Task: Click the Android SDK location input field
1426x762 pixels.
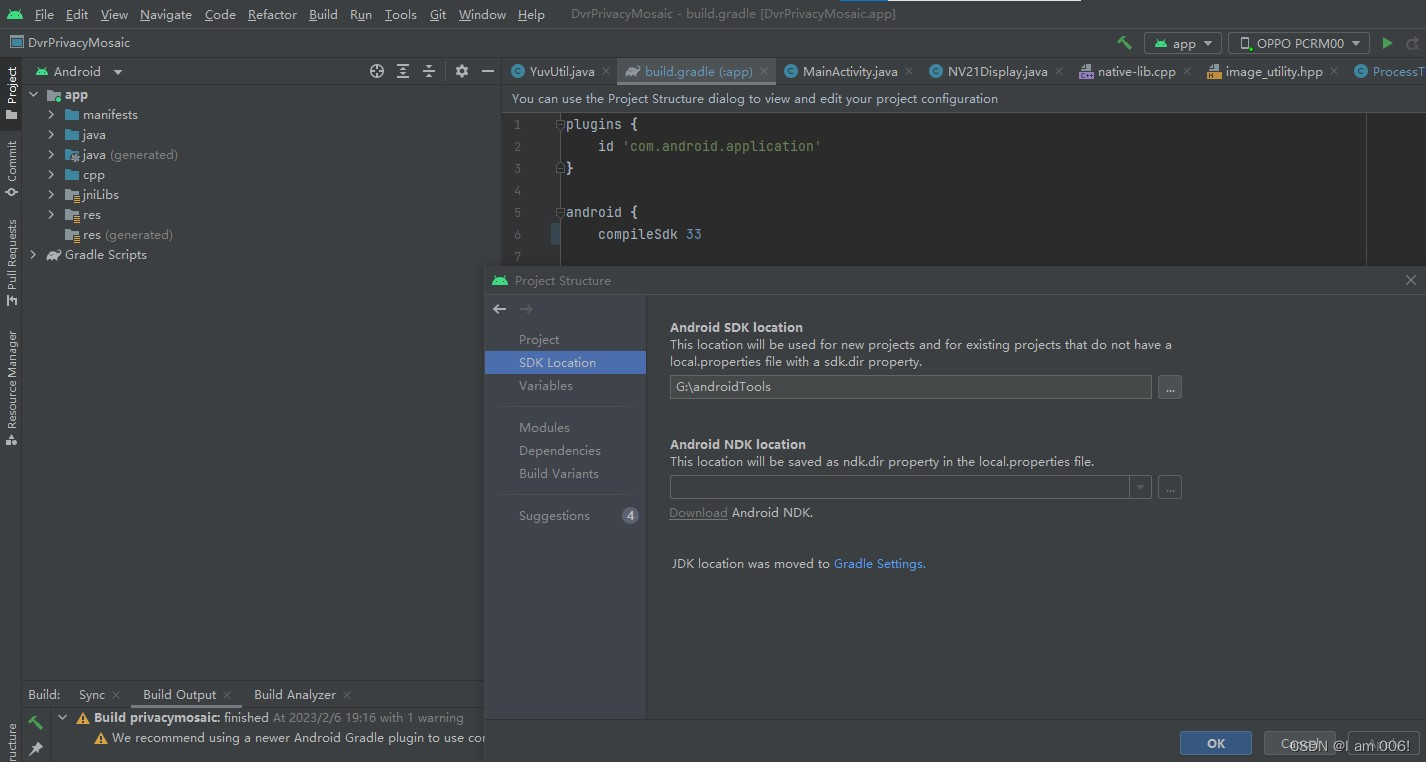Action: click(908, 387)
